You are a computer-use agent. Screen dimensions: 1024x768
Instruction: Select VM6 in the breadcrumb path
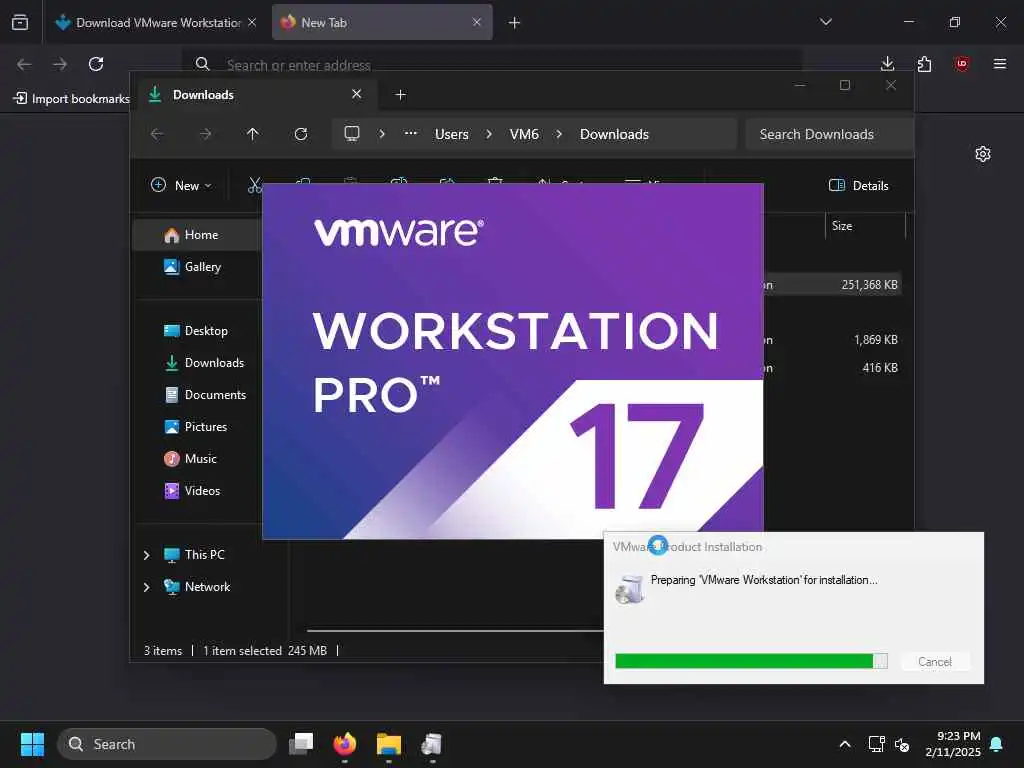(x=524, y=134)
